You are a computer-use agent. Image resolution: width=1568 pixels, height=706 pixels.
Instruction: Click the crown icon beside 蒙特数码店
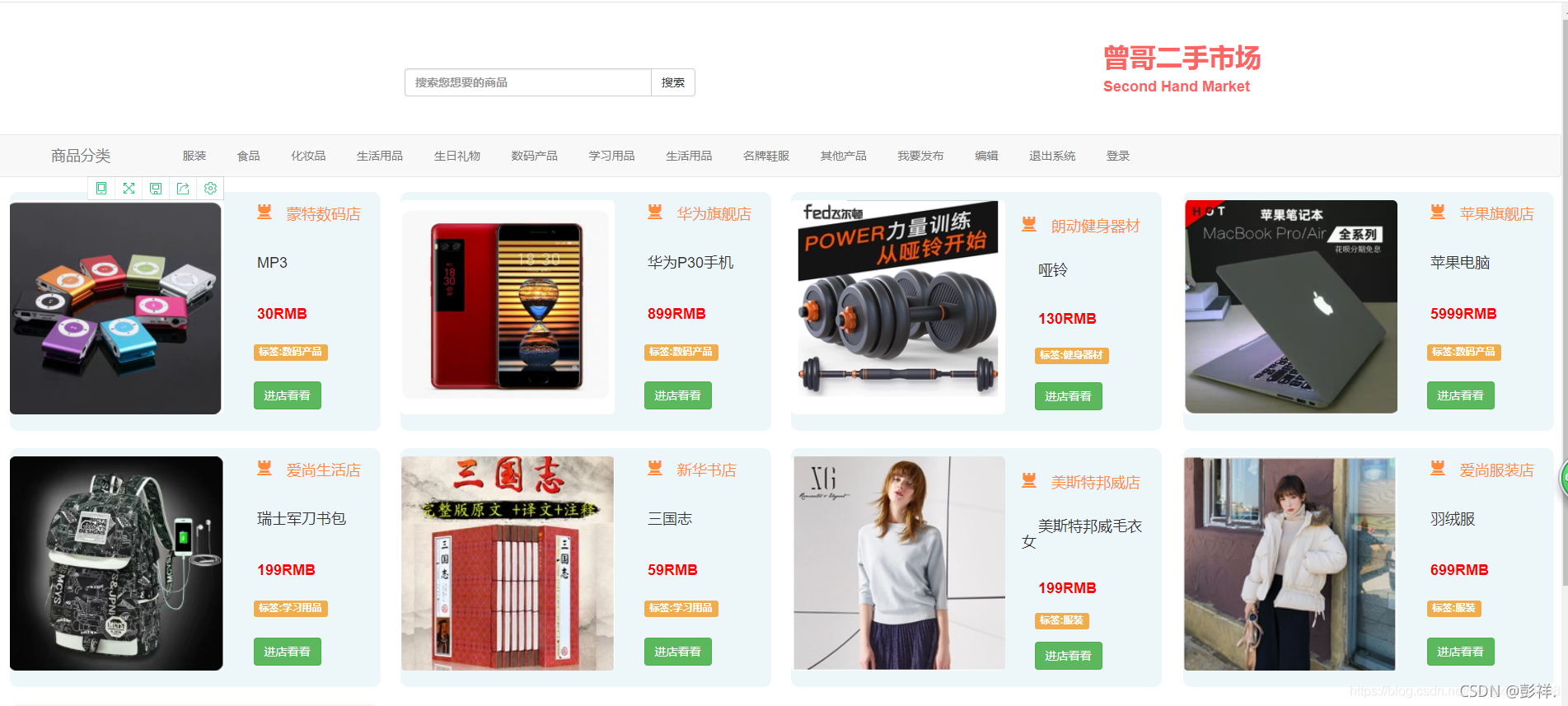pyautogui.click(x=264, y=213)
